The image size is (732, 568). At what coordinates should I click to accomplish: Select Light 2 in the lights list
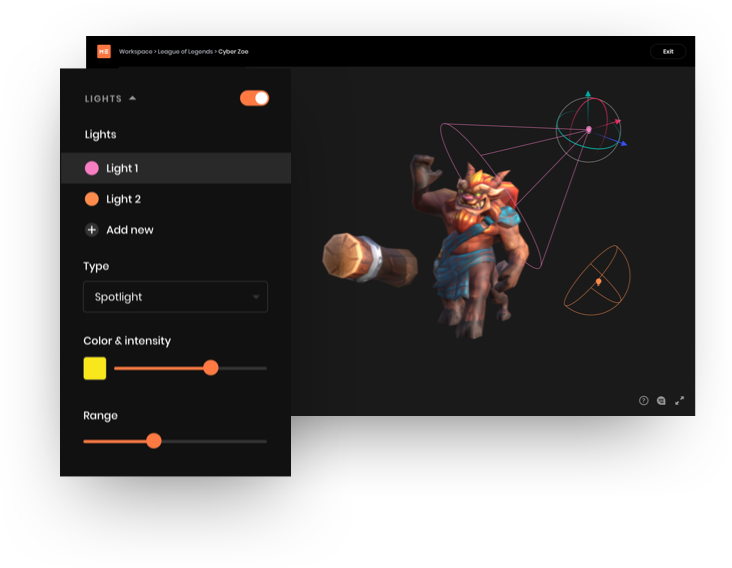tap(176, 199)
